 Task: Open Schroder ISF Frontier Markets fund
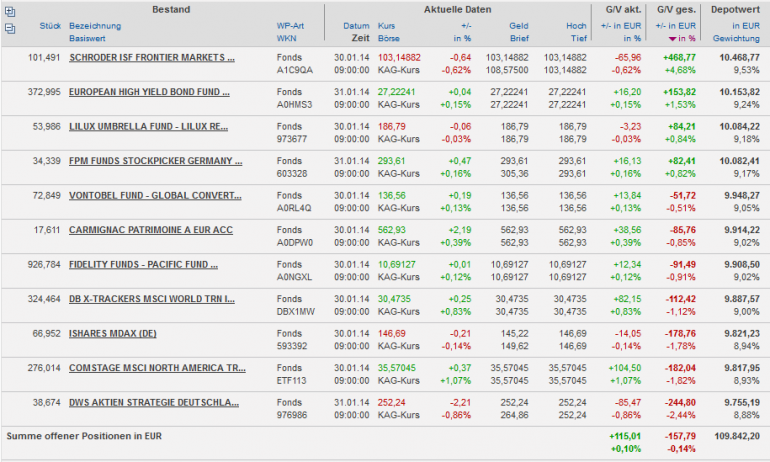151,58
